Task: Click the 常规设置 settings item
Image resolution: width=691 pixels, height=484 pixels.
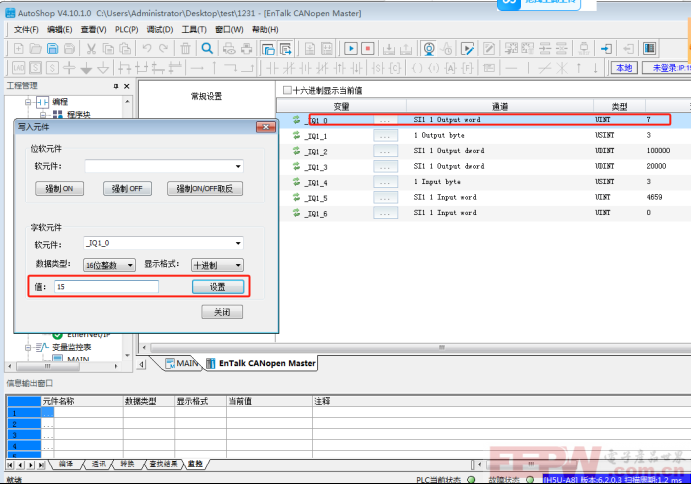Action: coord(206,96)
